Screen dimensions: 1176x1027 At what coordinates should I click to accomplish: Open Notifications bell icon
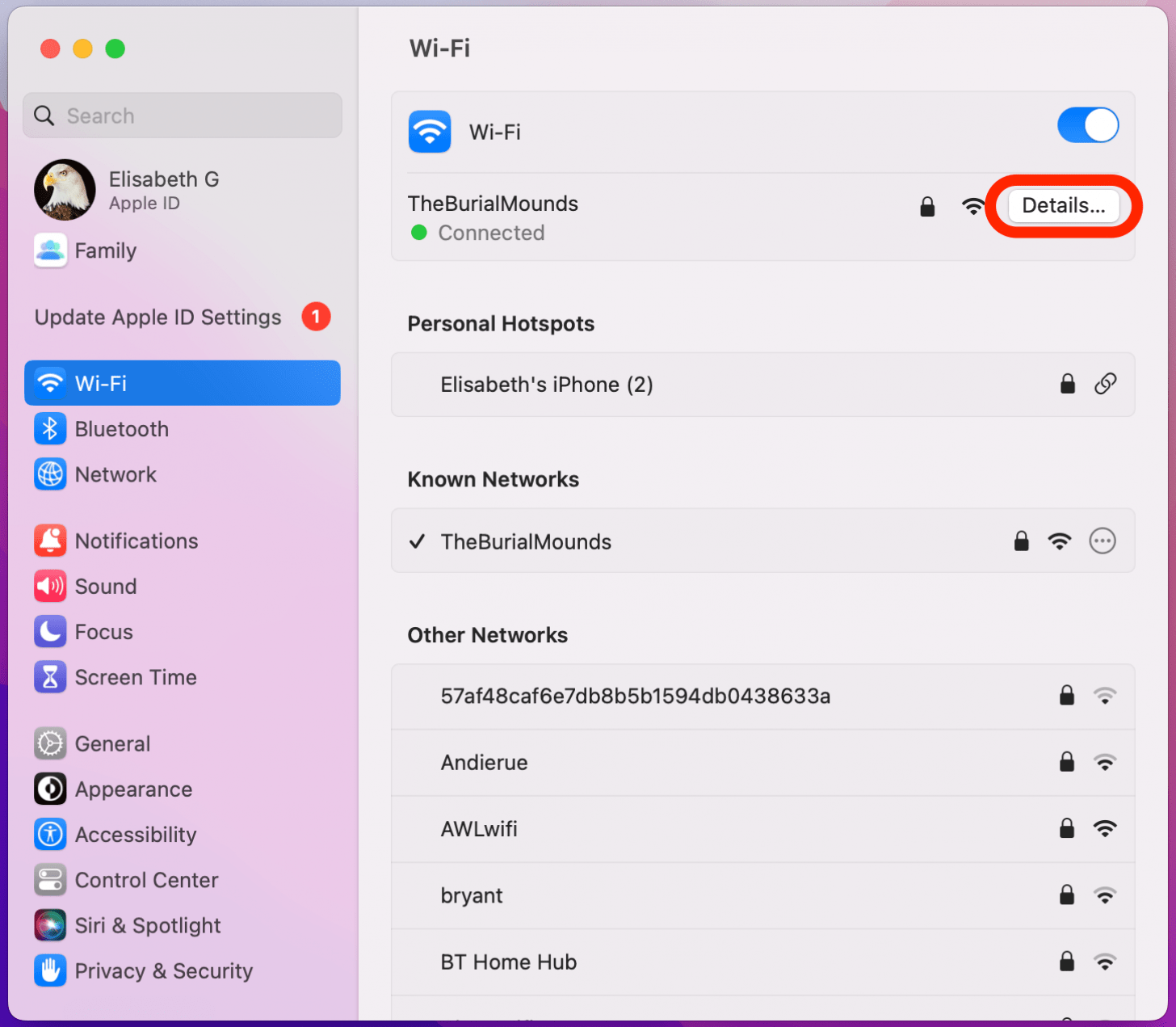50,541
